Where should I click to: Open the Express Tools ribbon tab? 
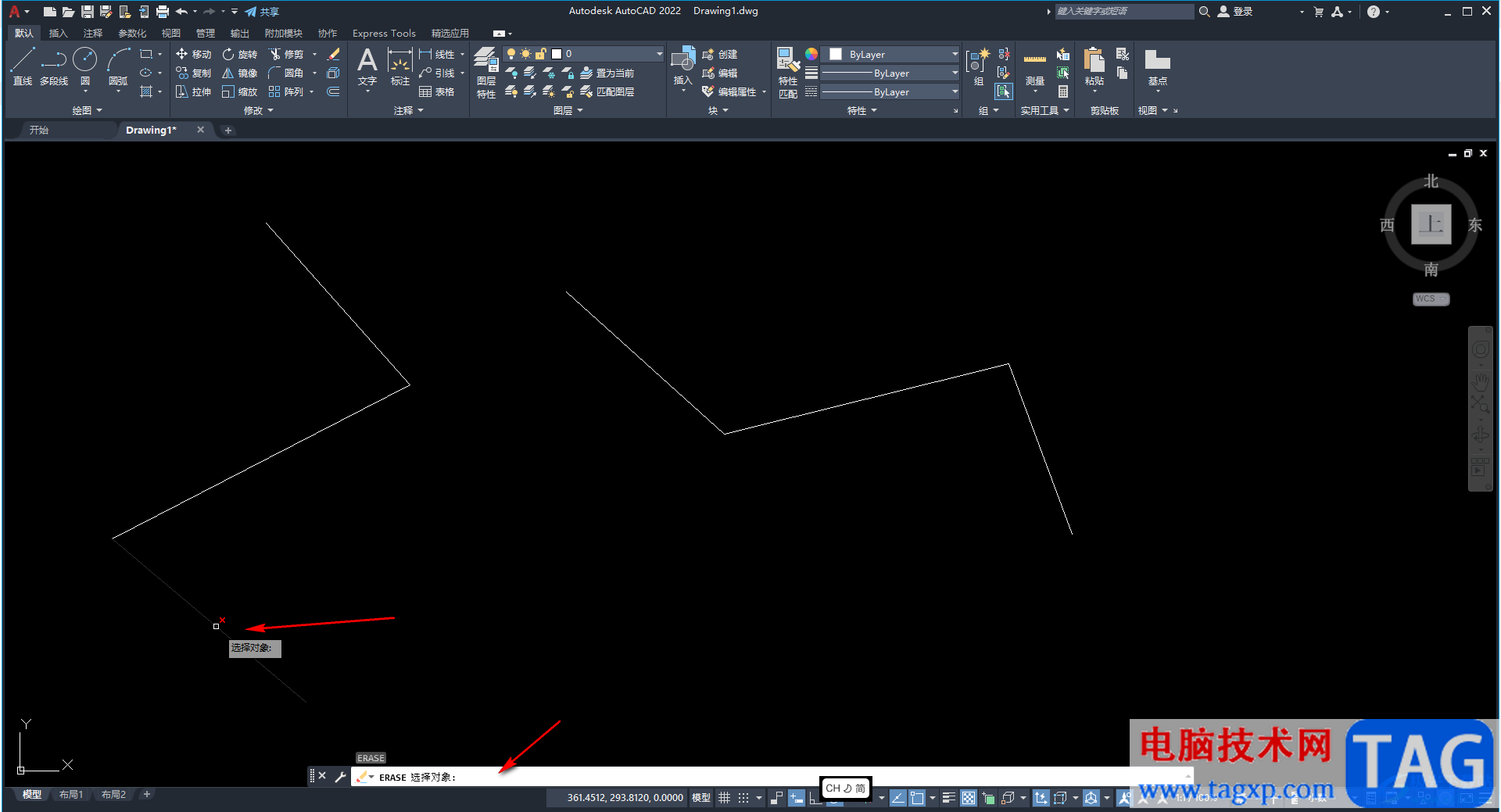pyautogui.click(x=384, y=33)
